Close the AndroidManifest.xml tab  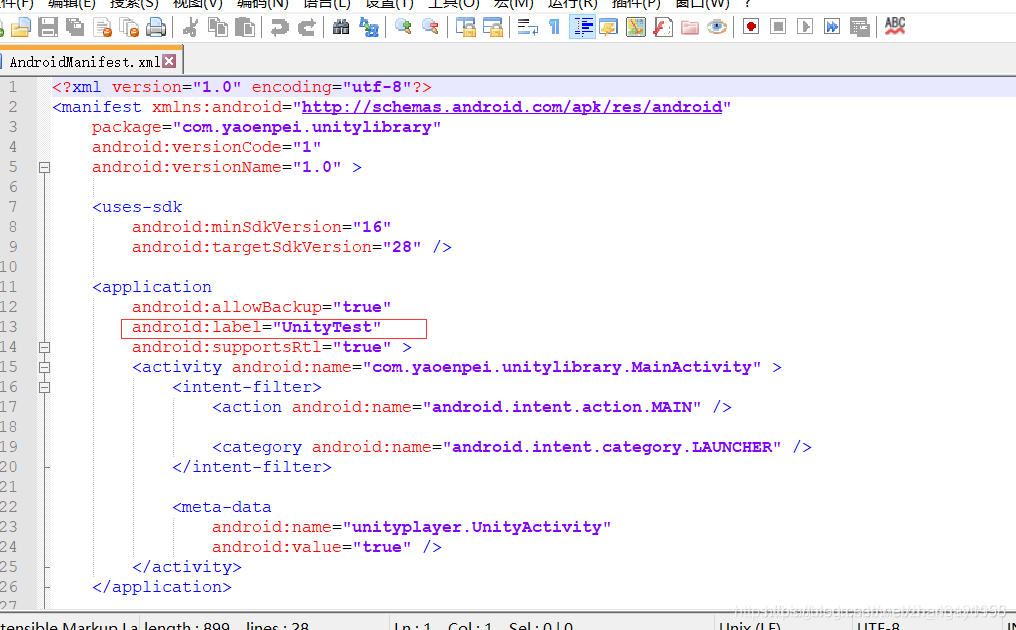(169, 62)
